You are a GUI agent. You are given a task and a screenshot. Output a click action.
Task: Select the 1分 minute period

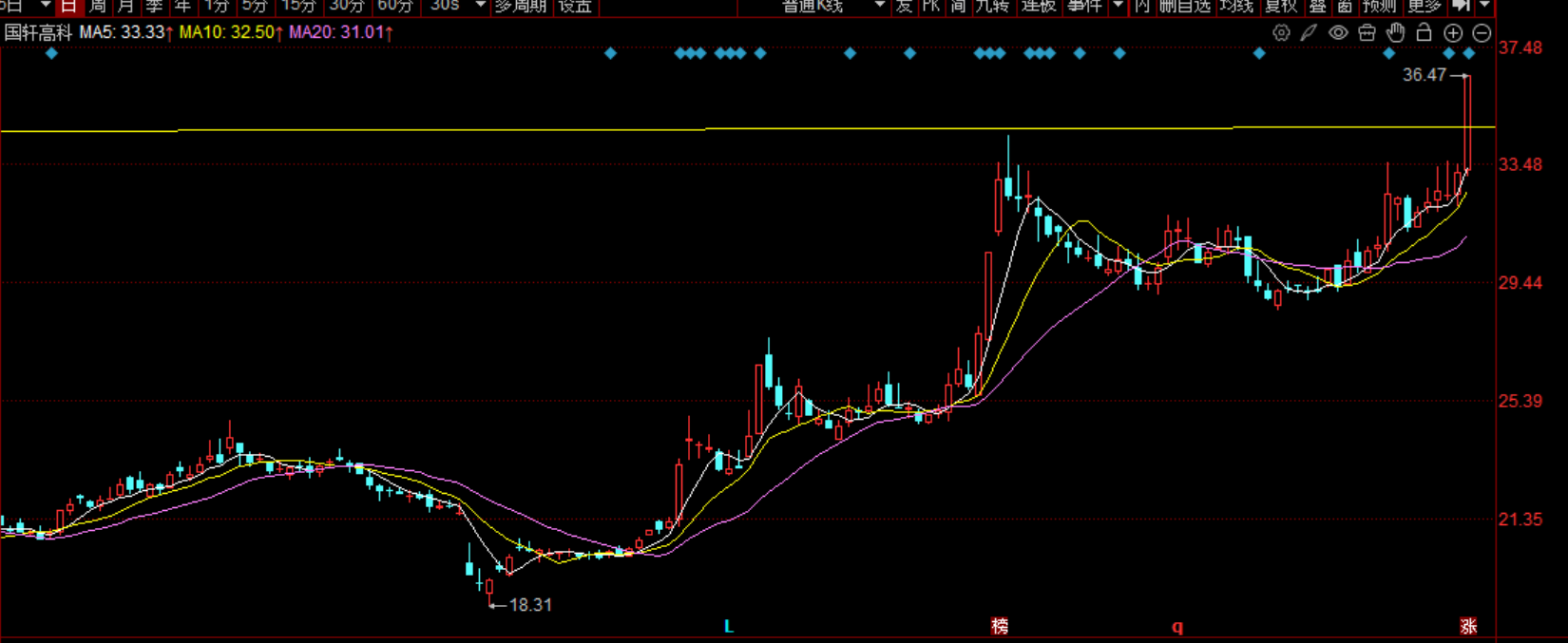tap(217, 6)
